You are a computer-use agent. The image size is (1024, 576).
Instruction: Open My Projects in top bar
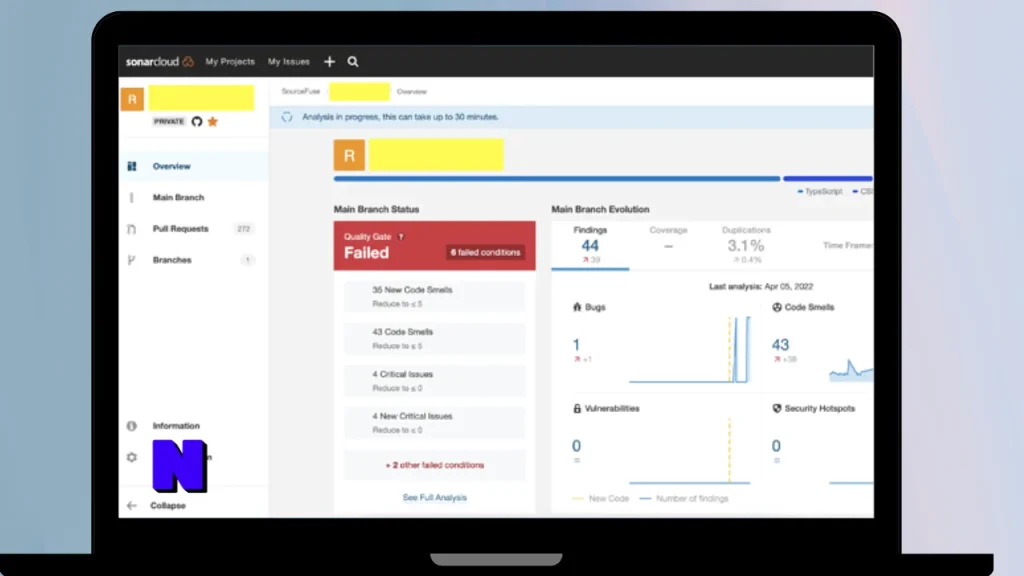[230, 61]
